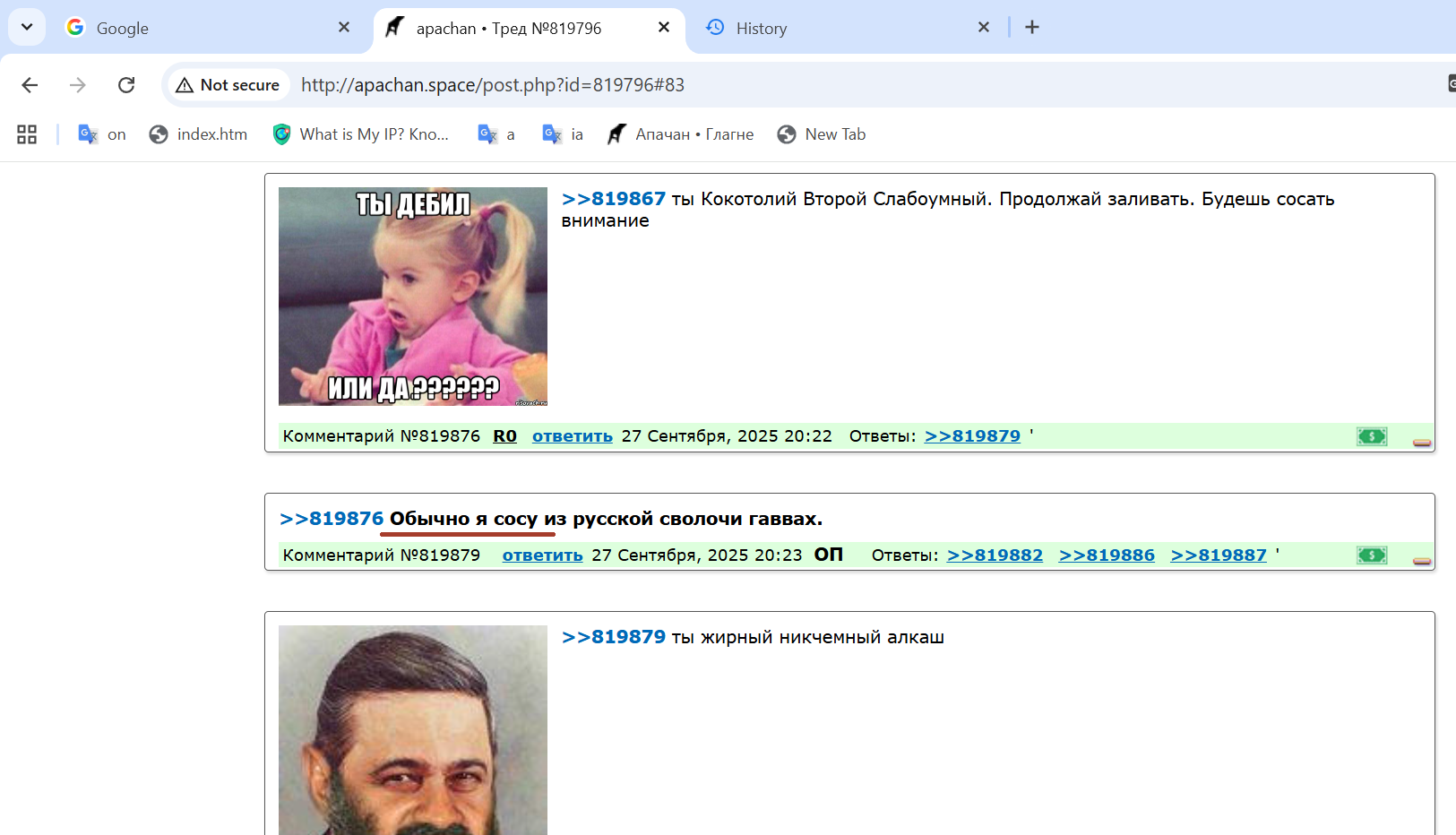Click the browser back arrow

tap(30, 85)
